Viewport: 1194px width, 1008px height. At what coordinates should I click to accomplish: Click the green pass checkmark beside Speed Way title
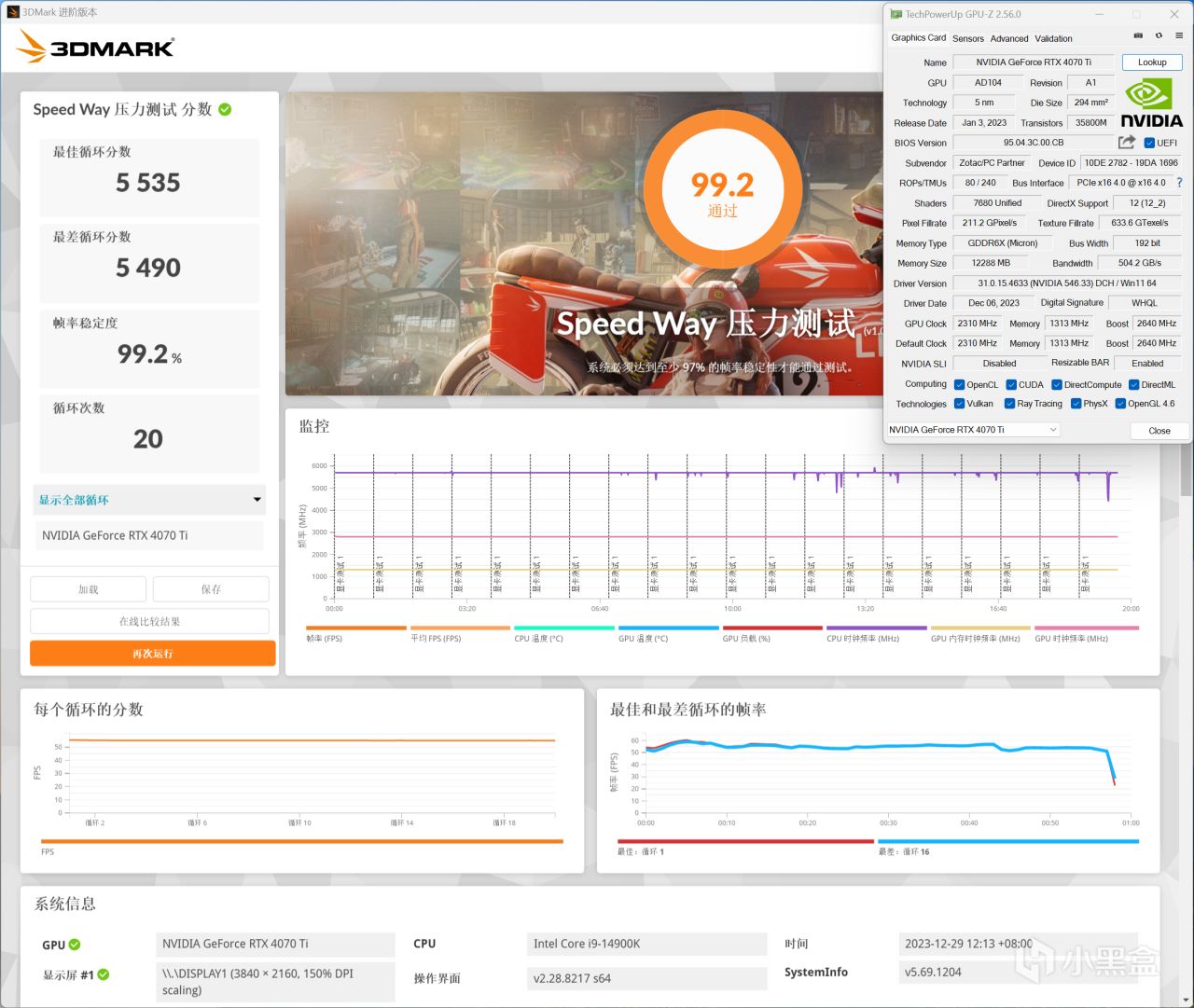click(224, 109)
